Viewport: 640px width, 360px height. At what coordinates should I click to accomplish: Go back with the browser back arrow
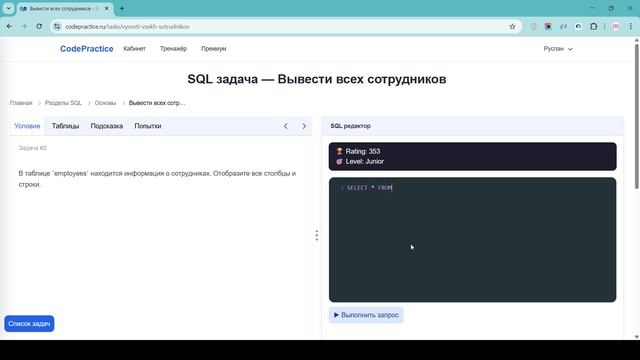click(9, 27)
